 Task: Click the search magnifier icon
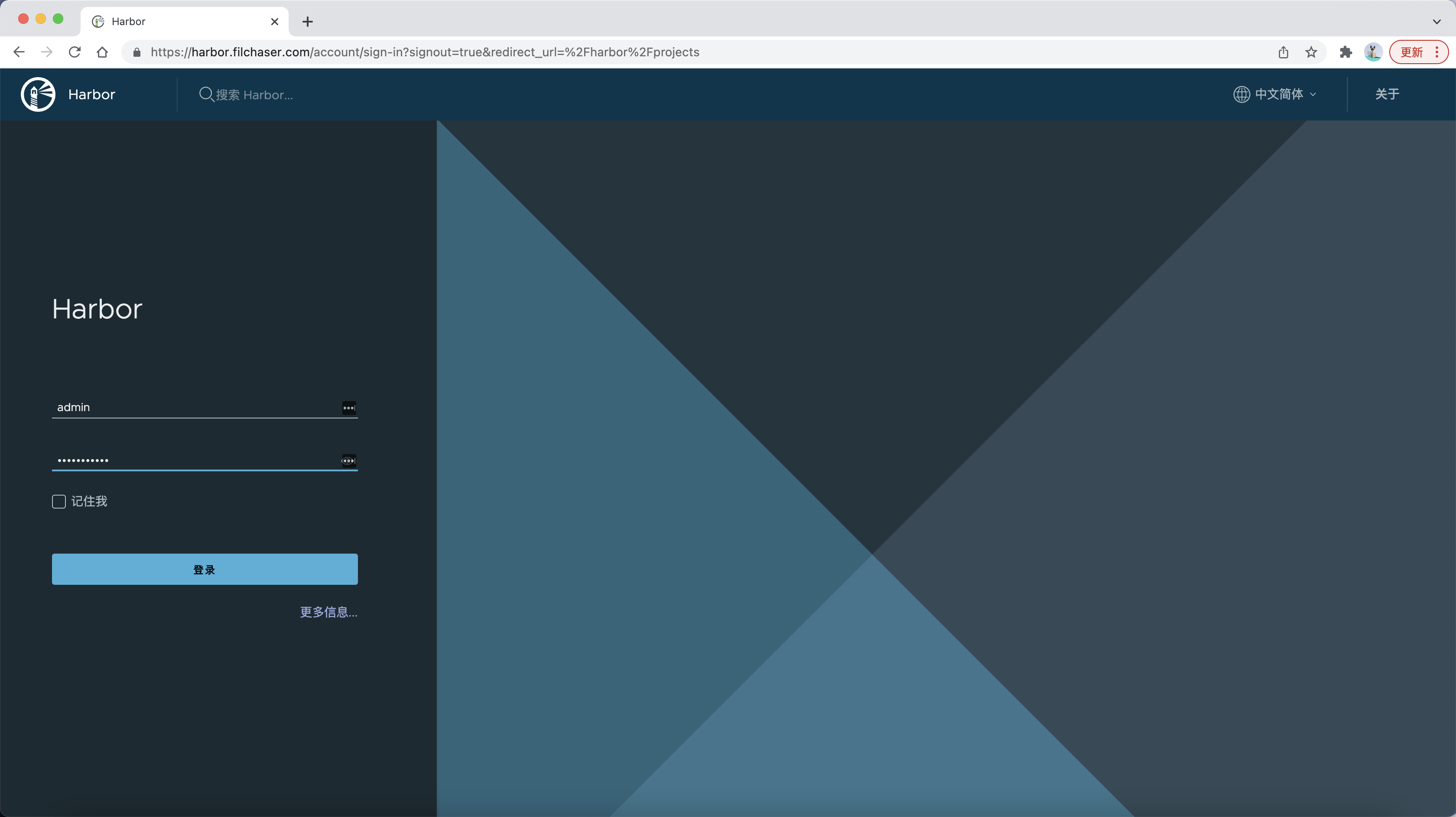(206, 94)
